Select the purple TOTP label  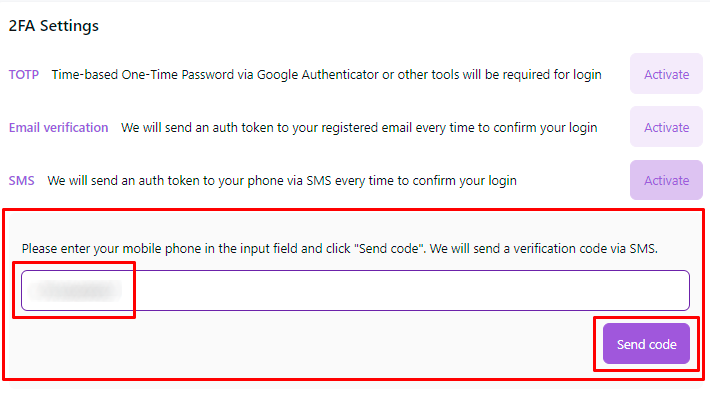pos(24,74)
